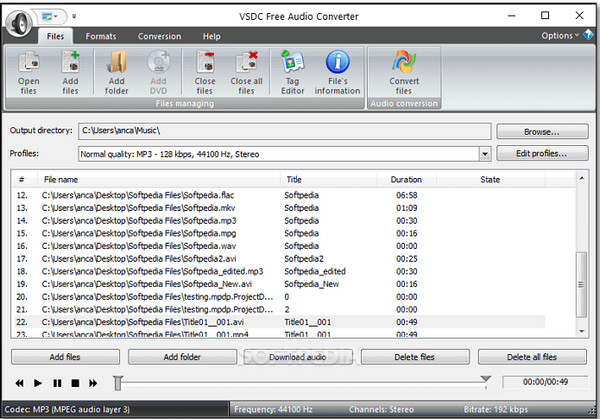Viewport: 600px width, 419px height.
Task: Click the Delete files button
Action: pos(415,357)
